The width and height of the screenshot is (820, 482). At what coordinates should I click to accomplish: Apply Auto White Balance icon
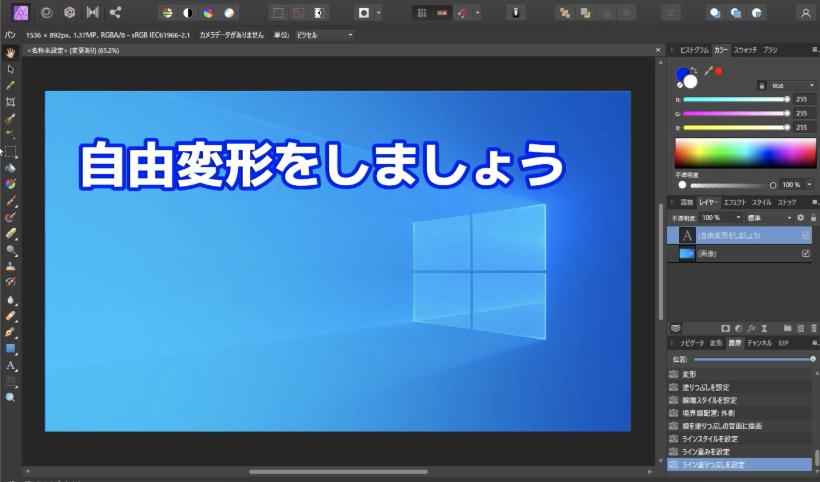(229, 13)
